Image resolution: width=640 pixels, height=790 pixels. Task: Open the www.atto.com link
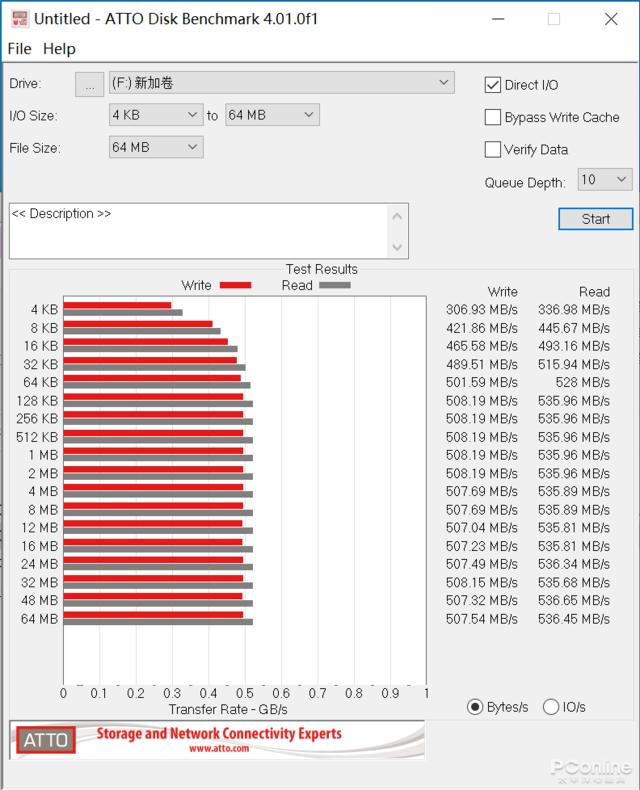(x=219, y=749)
